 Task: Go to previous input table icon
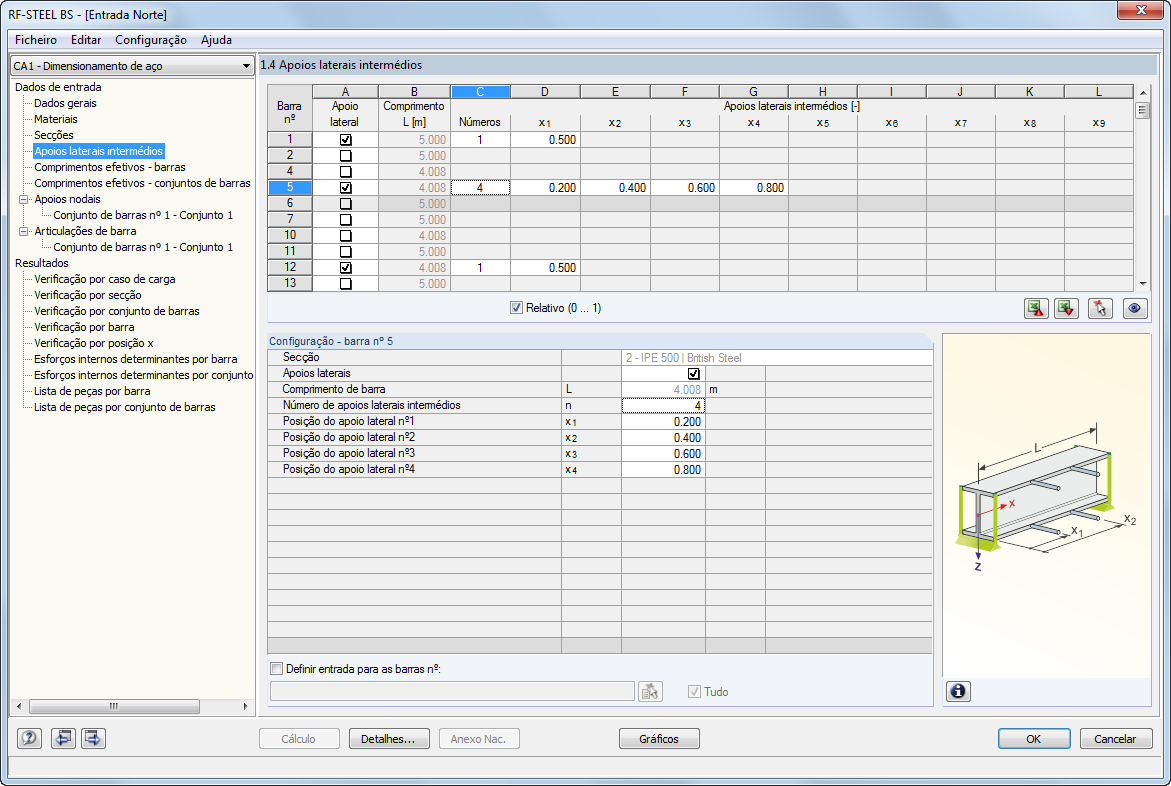pyautogui.click(x=63, y=738)
